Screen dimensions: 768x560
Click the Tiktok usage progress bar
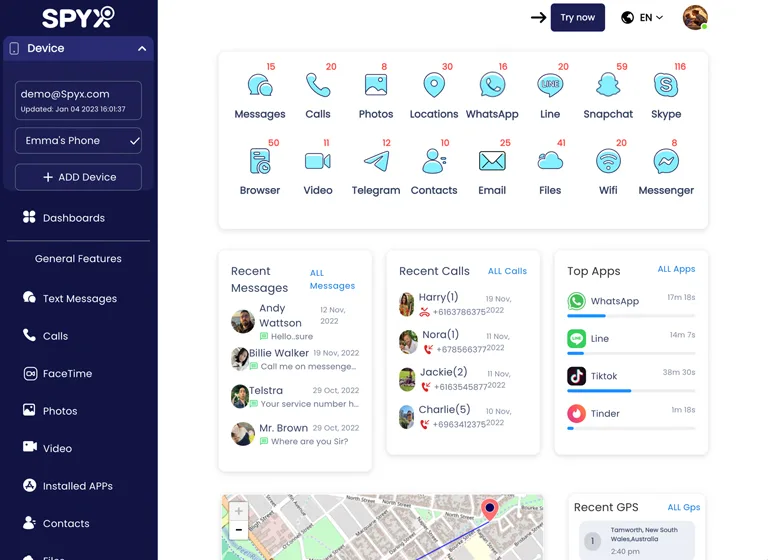tap(631, 391)
